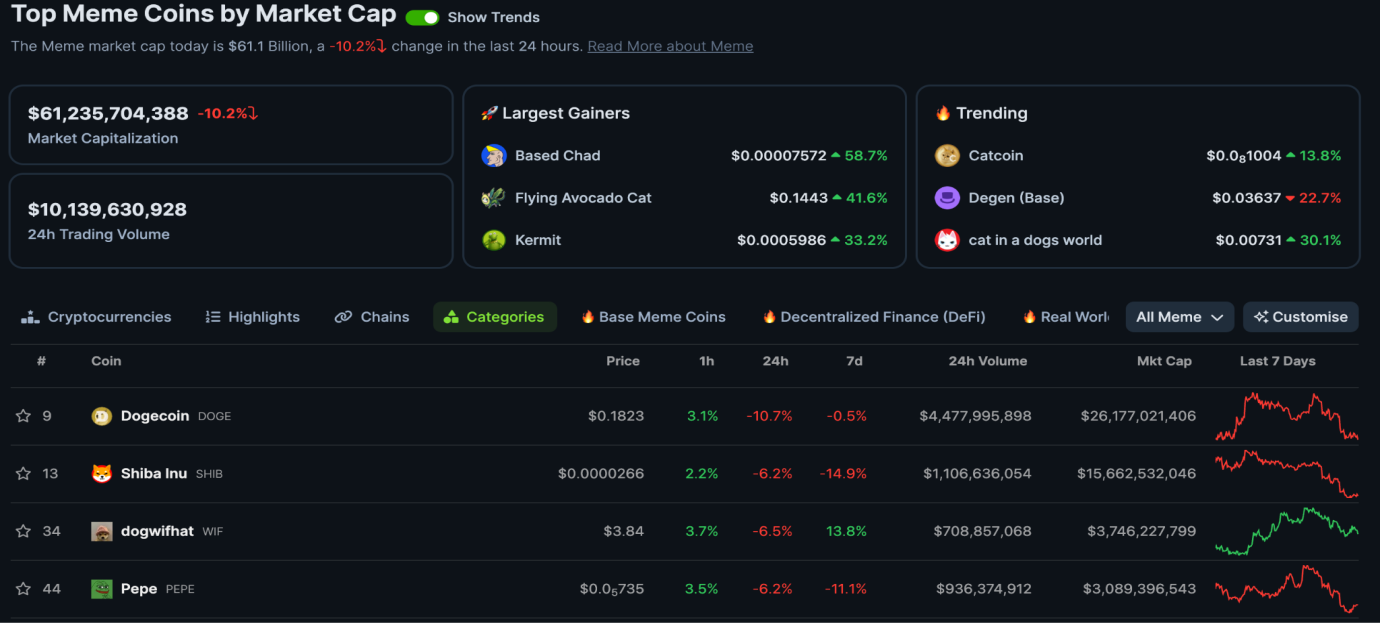This screenshot has width=1380, height=623.
Task: Sort table by 24h Volume column
Action: (x=988, y=361)
